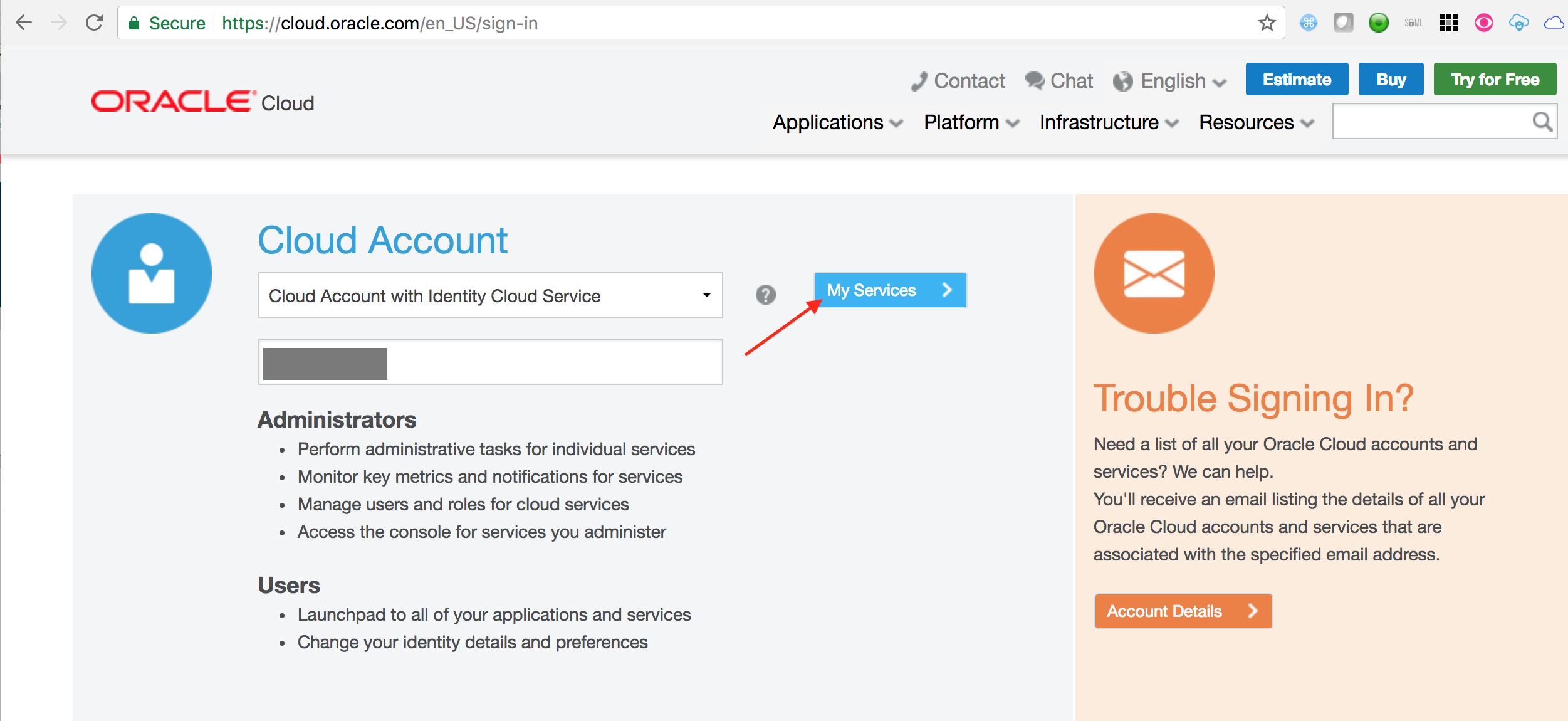Reload the page with refresh icon

[94, 23]
